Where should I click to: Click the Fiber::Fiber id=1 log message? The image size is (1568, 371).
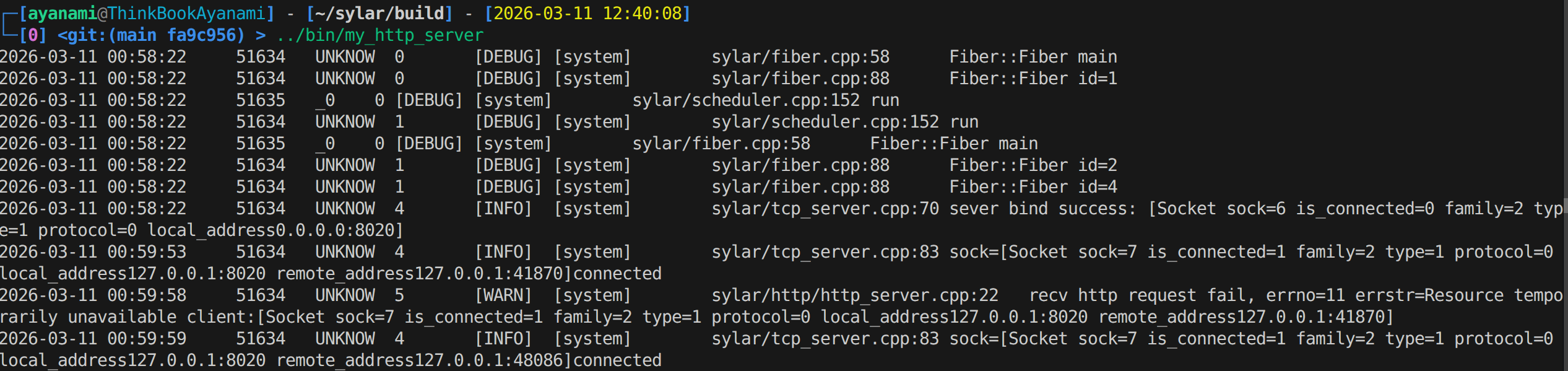(x=1033, y=79)
